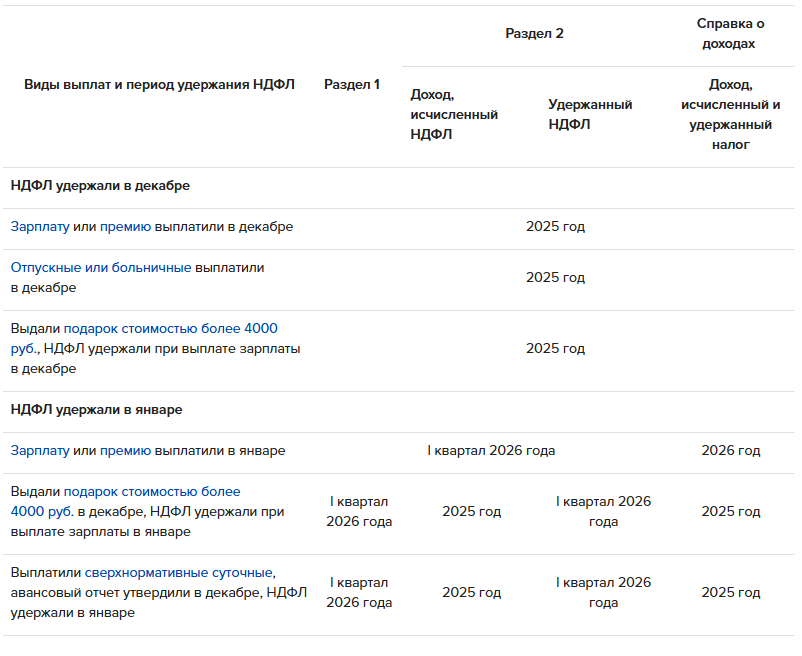Click the НДФЛ удержали в декабре section heading
Screen dimensions: 802x656
pos(100,186)
